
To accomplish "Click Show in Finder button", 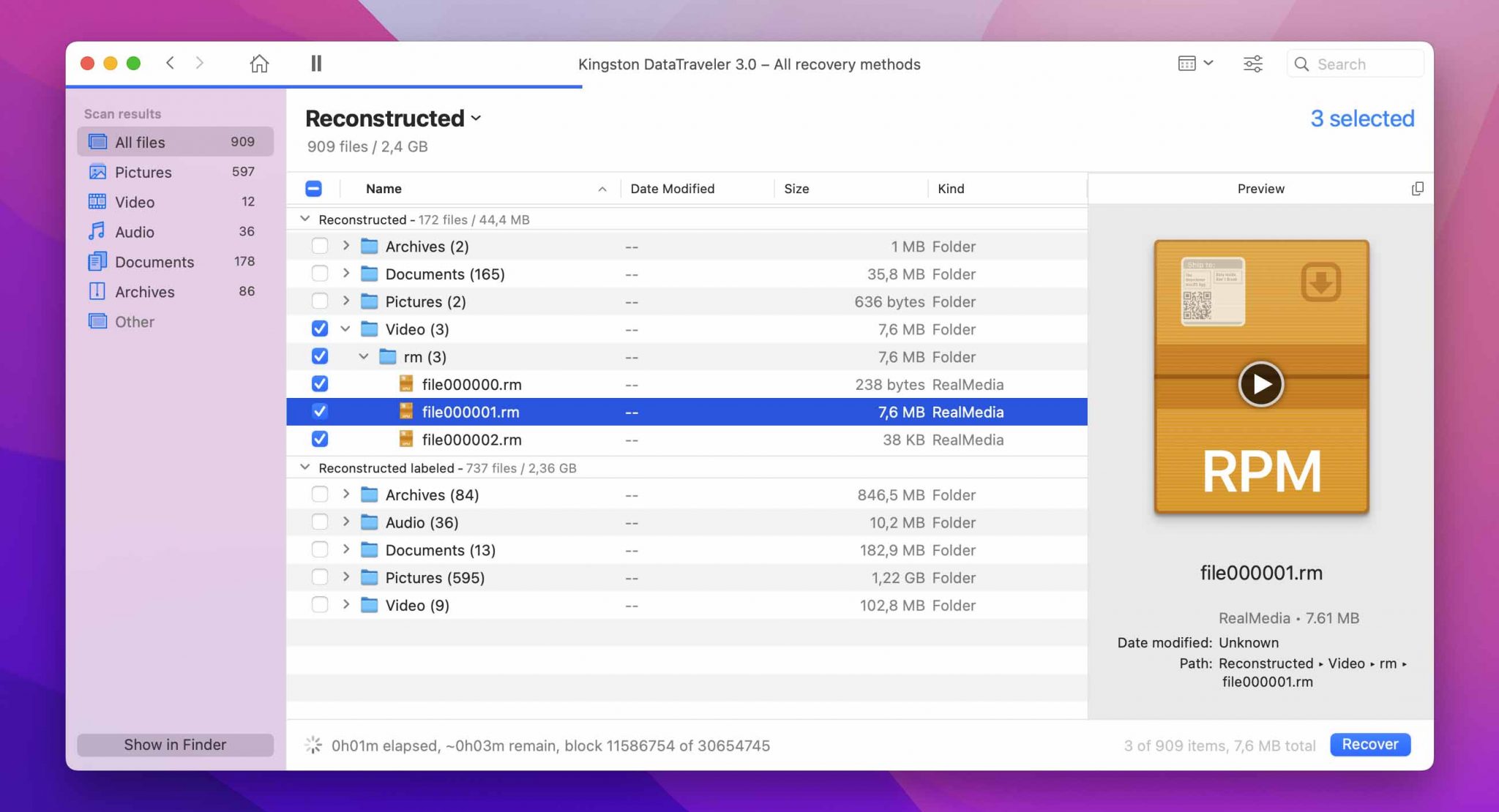I will coord(174,744).
